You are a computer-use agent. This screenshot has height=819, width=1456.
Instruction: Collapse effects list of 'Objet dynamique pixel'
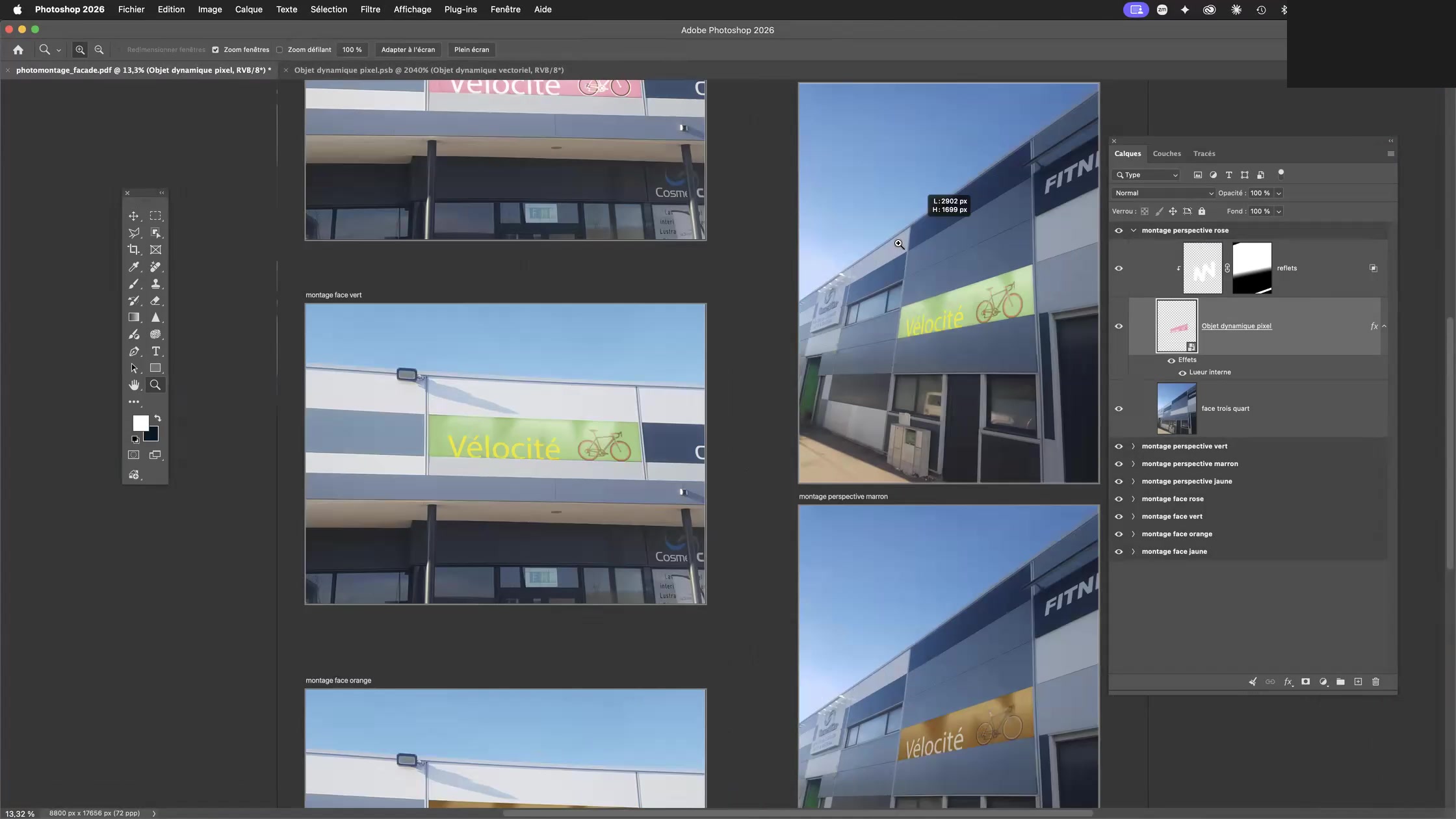pos(1384,326)
